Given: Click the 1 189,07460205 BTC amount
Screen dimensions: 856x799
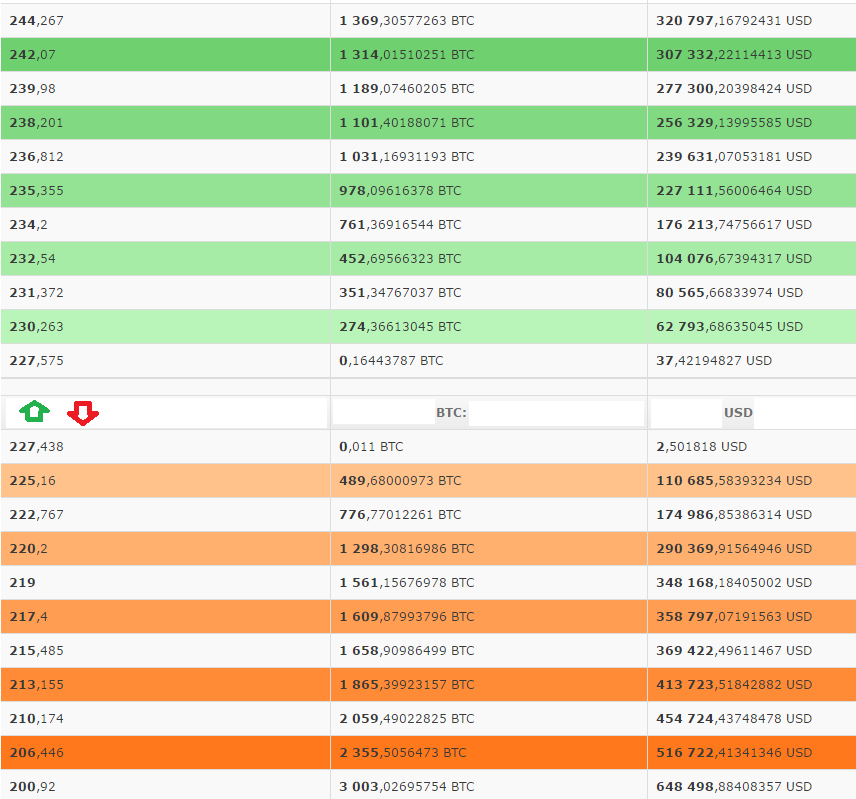Looking at the screenshot, I should (407, 88).
